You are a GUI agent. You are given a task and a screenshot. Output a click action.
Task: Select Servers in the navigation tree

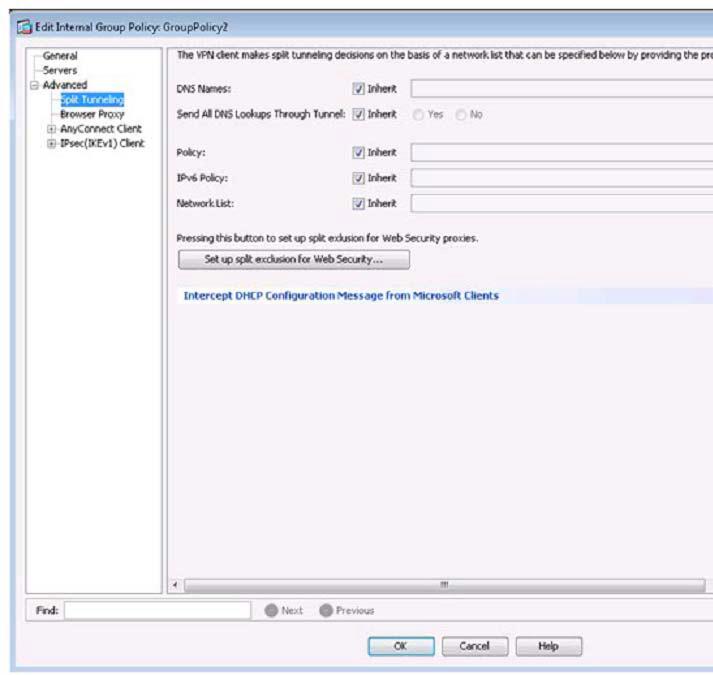tap(60, 71)
